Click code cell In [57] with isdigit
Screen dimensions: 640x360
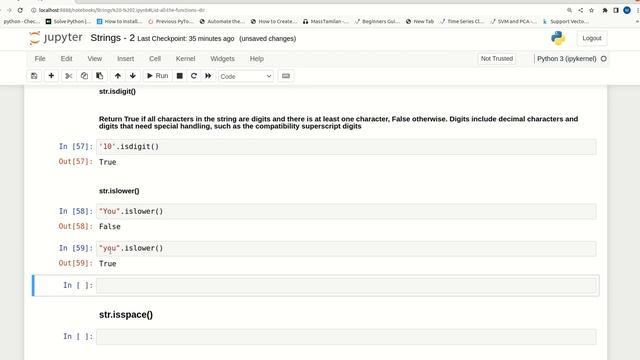coord(346,147)
